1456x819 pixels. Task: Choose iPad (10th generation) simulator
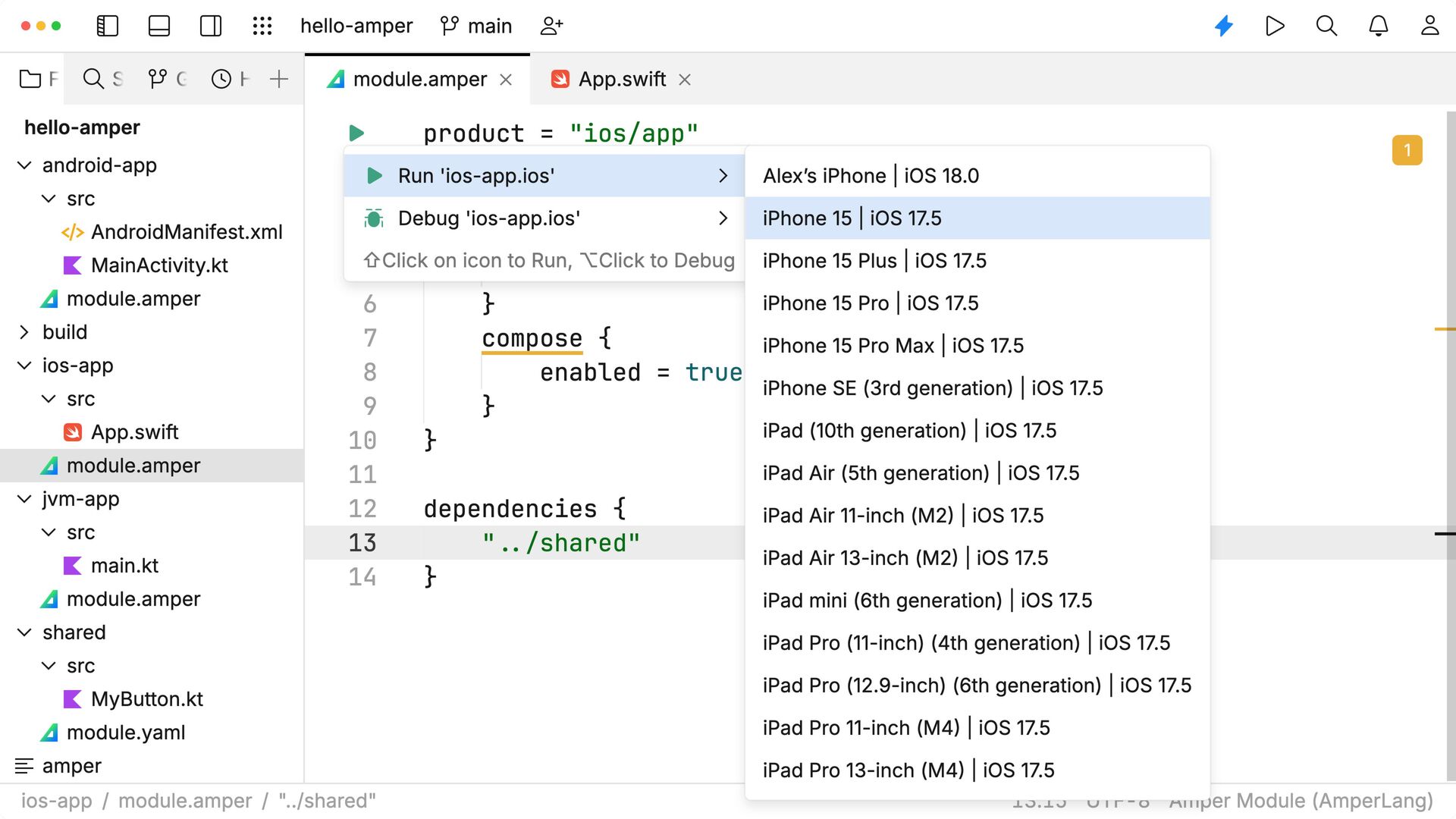pos(977,431)
